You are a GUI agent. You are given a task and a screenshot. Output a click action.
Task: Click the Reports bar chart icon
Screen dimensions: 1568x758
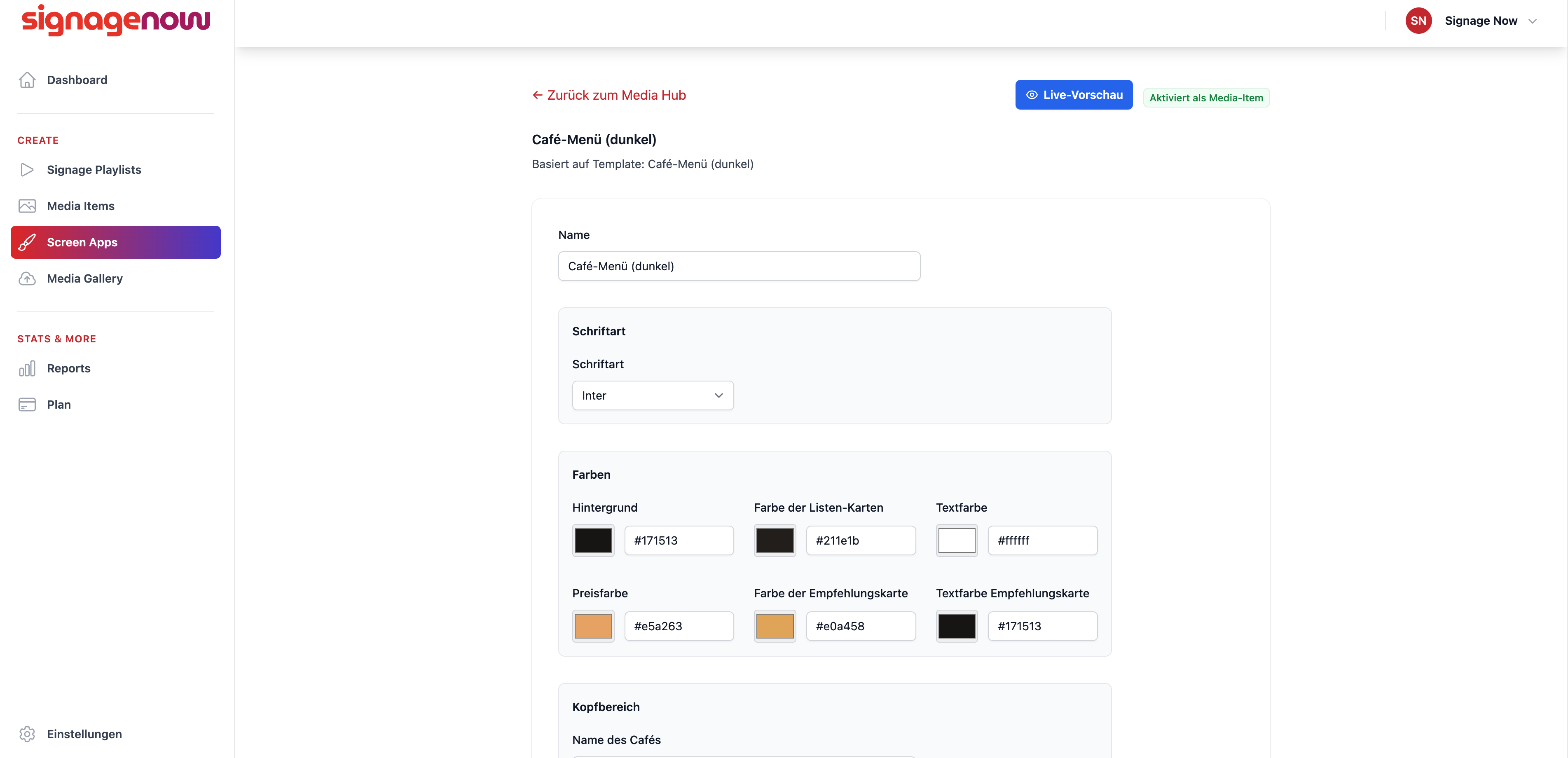[27, 368]
